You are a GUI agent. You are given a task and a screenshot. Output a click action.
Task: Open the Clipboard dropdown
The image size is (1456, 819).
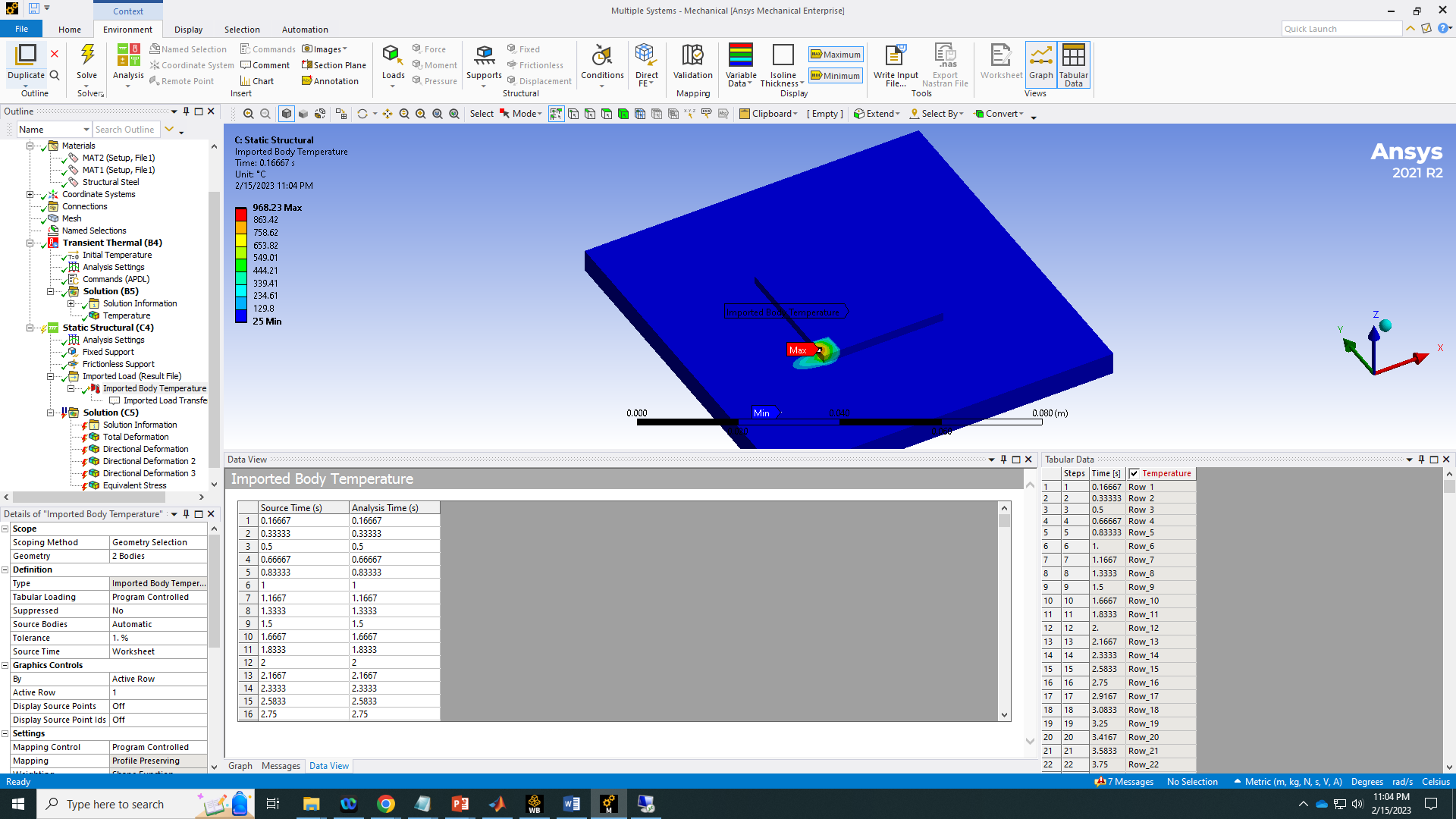click(769, 114)
